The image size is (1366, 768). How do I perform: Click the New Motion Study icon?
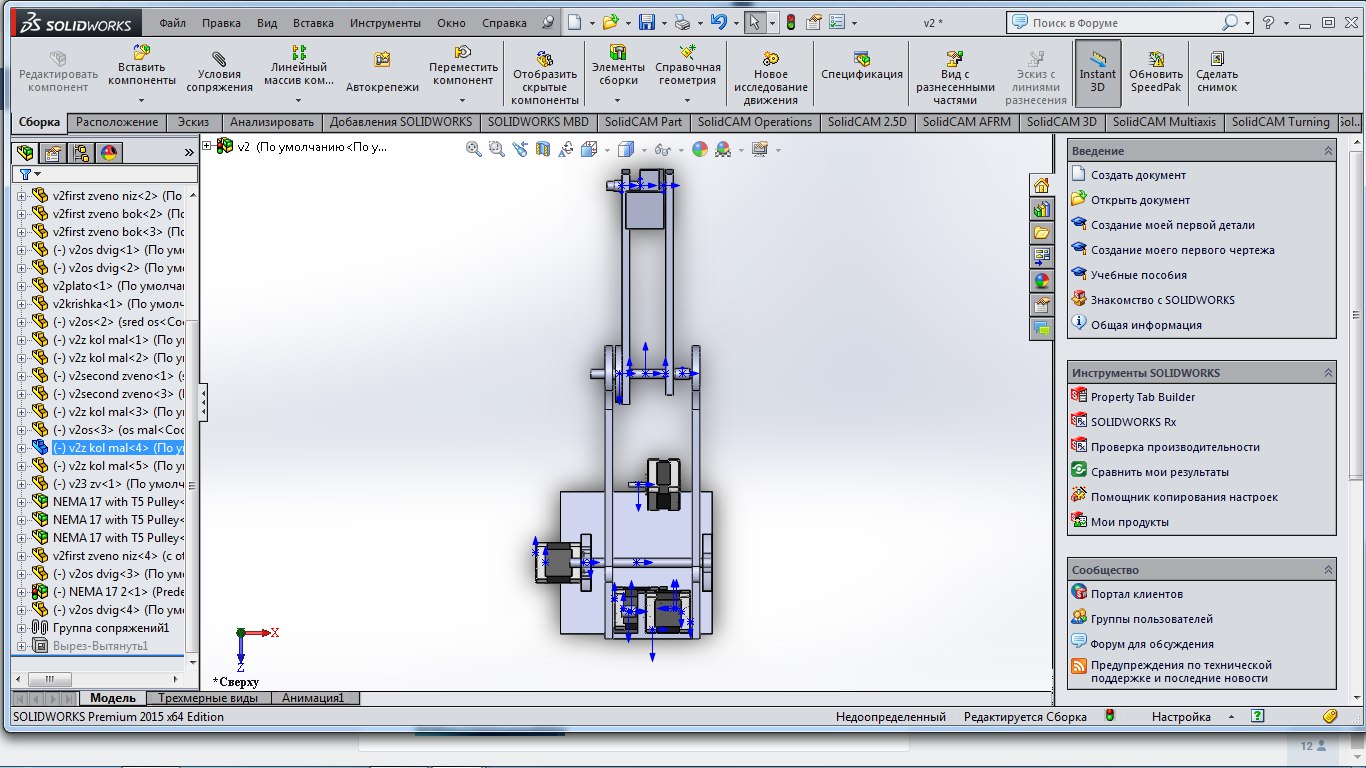click(770, 59)
